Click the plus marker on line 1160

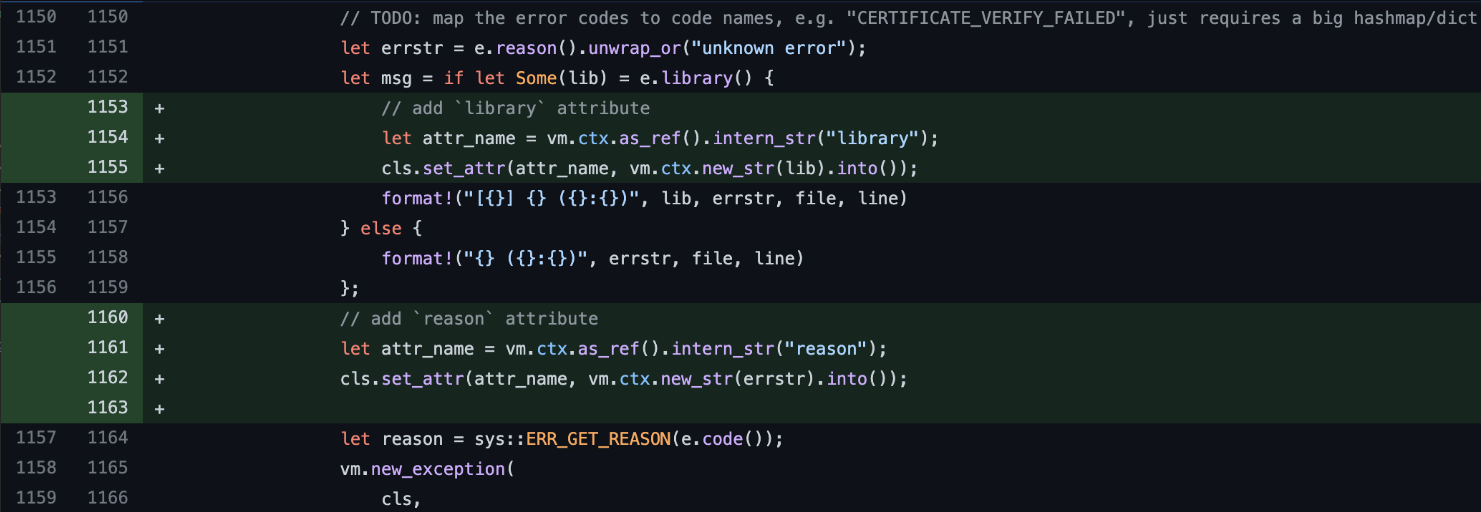click(x=159, y=318)
